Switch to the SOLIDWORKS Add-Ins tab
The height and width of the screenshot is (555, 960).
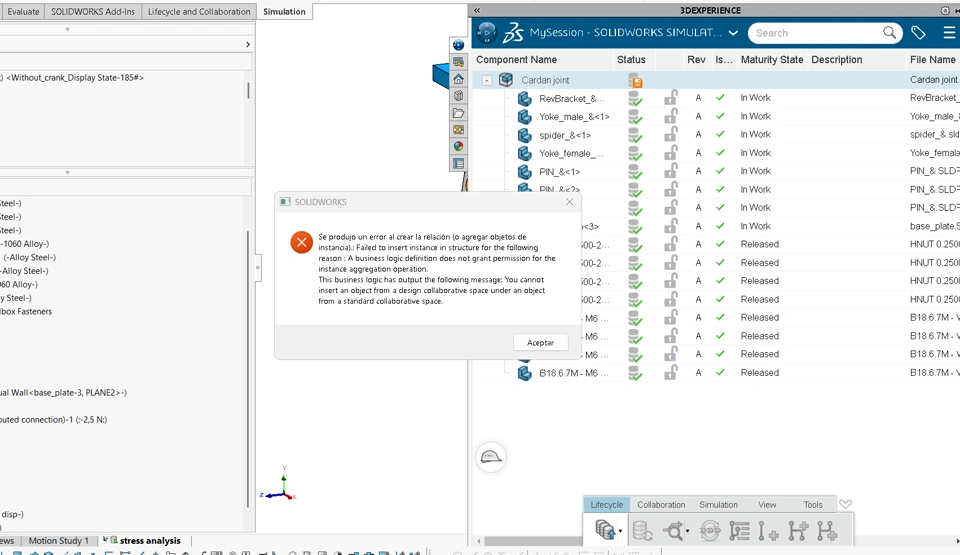93,12
